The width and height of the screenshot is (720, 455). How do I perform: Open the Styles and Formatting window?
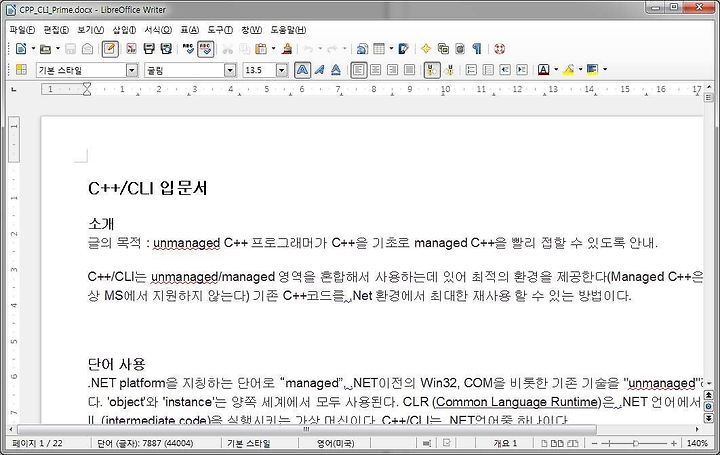(21, 70)
